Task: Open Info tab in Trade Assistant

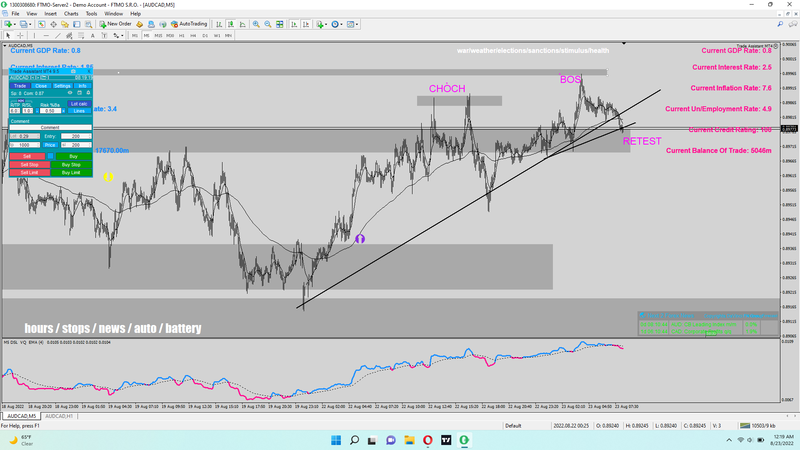Action: pos(83,86)
